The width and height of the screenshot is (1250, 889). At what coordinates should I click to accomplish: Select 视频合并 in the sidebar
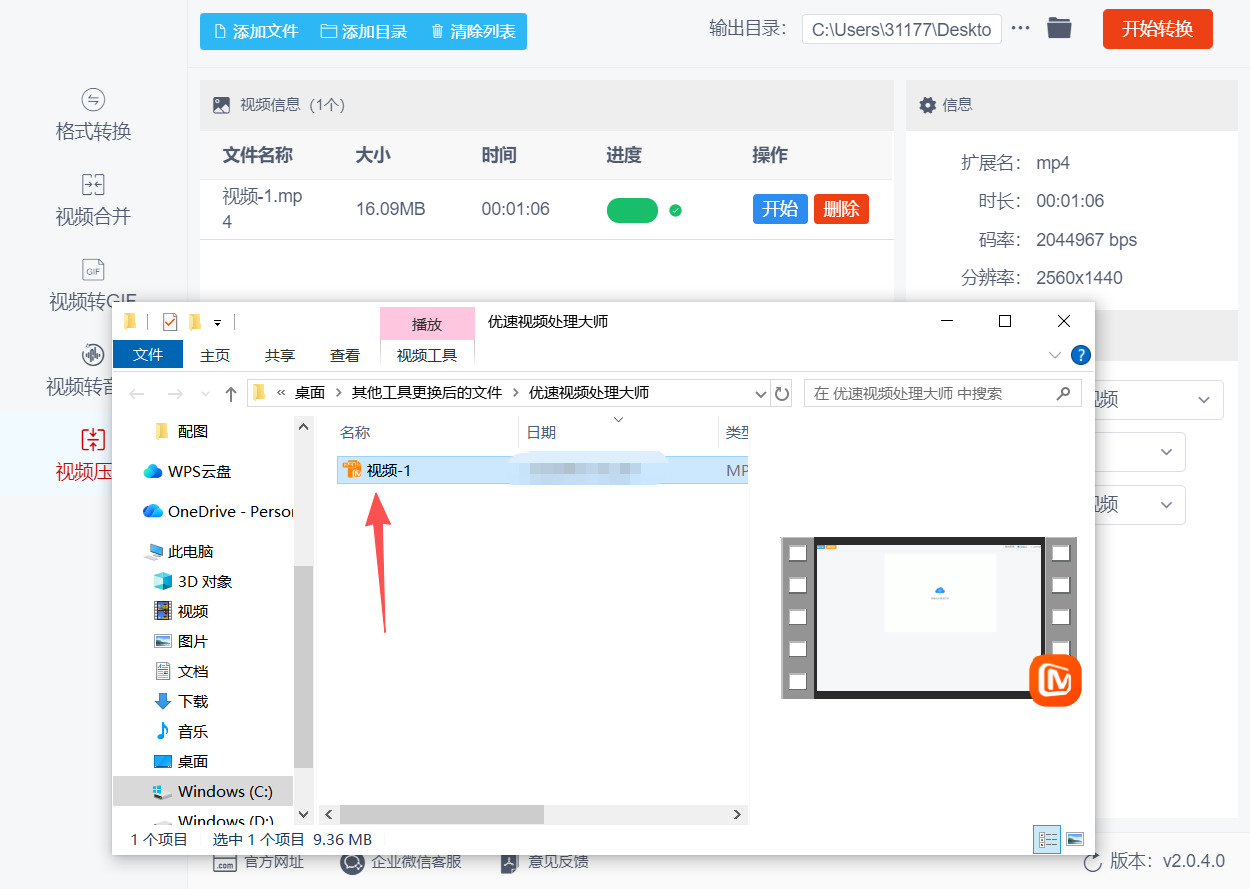(93, 200)
